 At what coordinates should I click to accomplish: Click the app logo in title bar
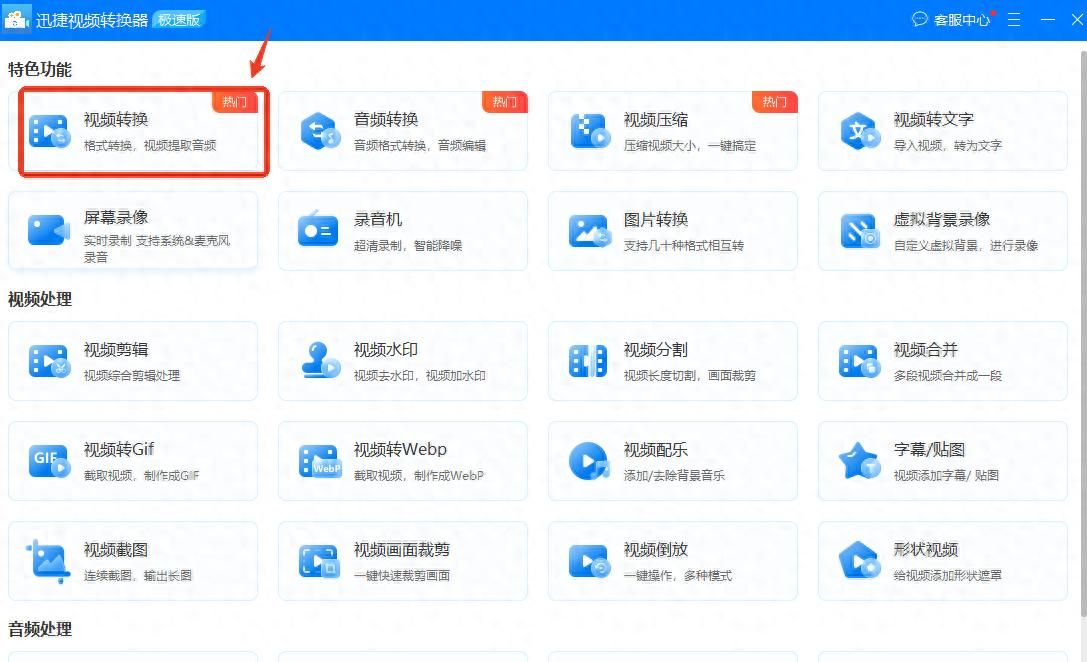coord(17,19)
